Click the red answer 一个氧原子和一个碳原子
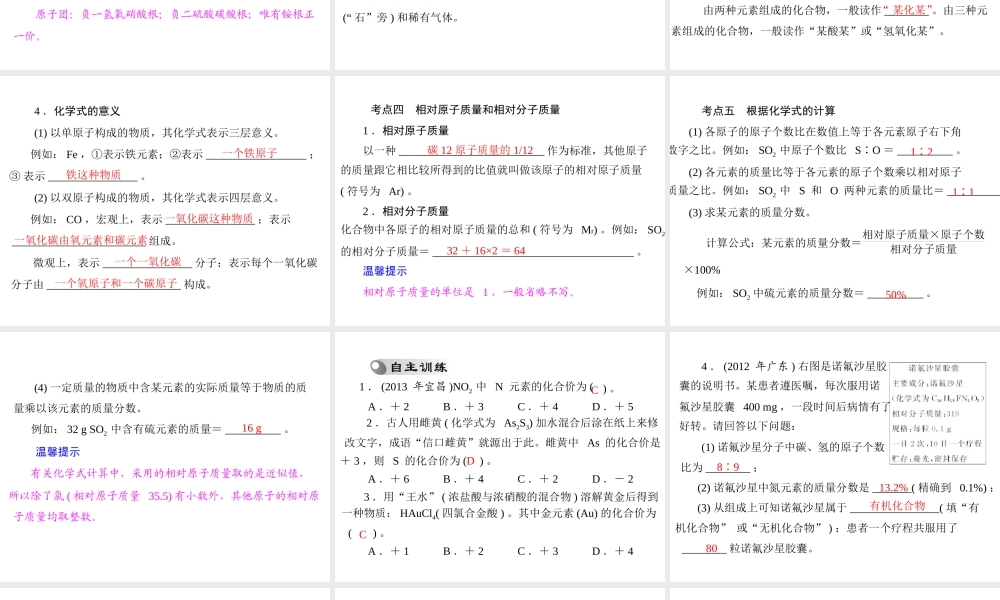The image size is (1000, 600). pos(115,284)
